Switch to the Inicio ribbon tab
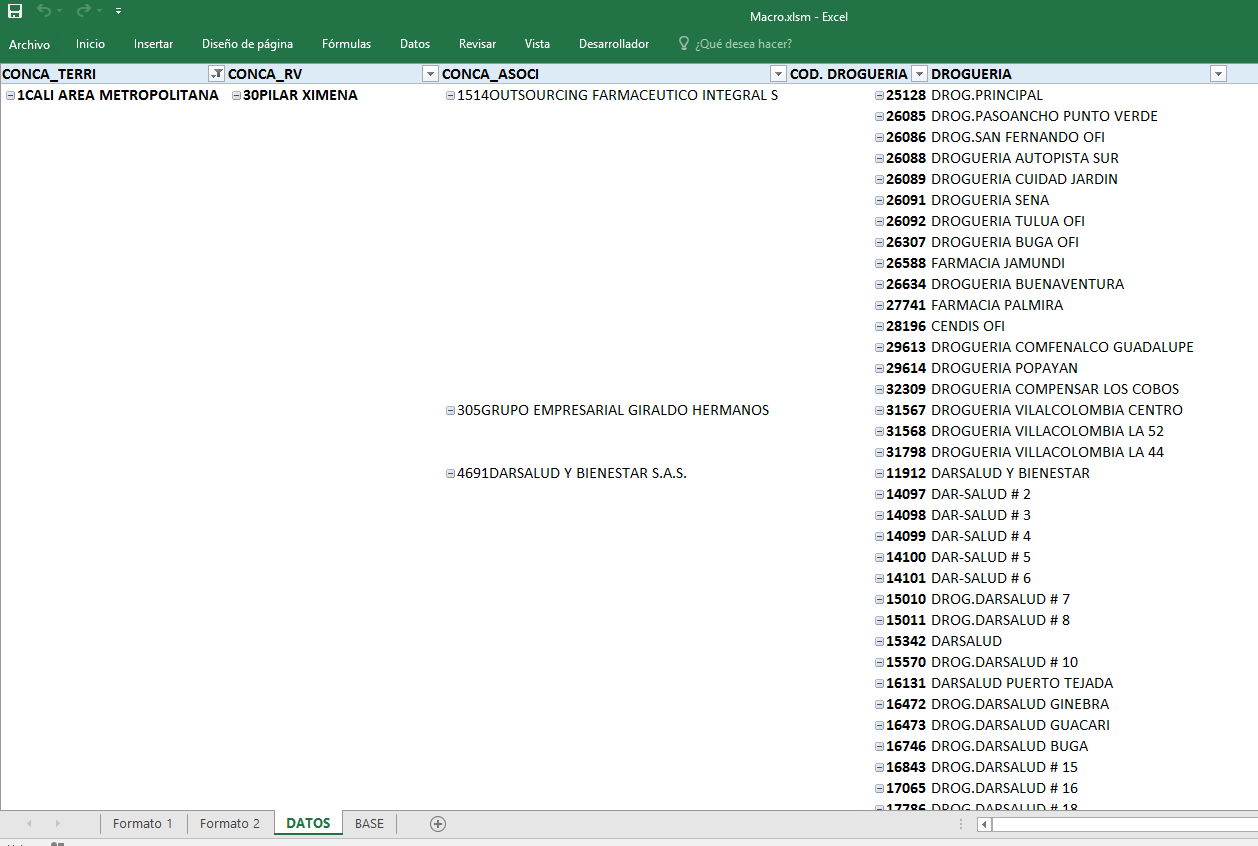Screen dimensions: 1258x846 click(x=90, y=44)
